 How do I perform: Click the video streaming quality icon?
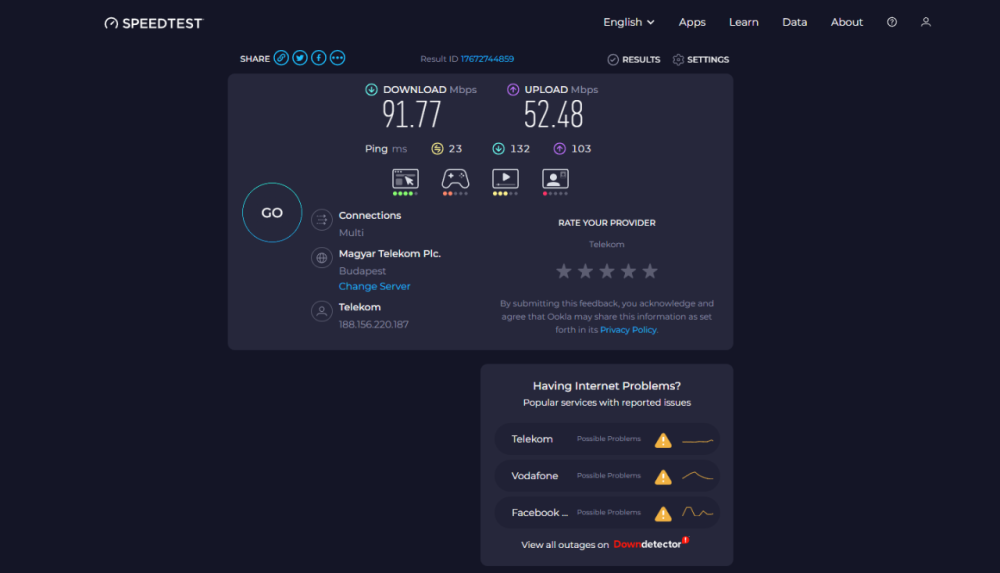(505, 179)
